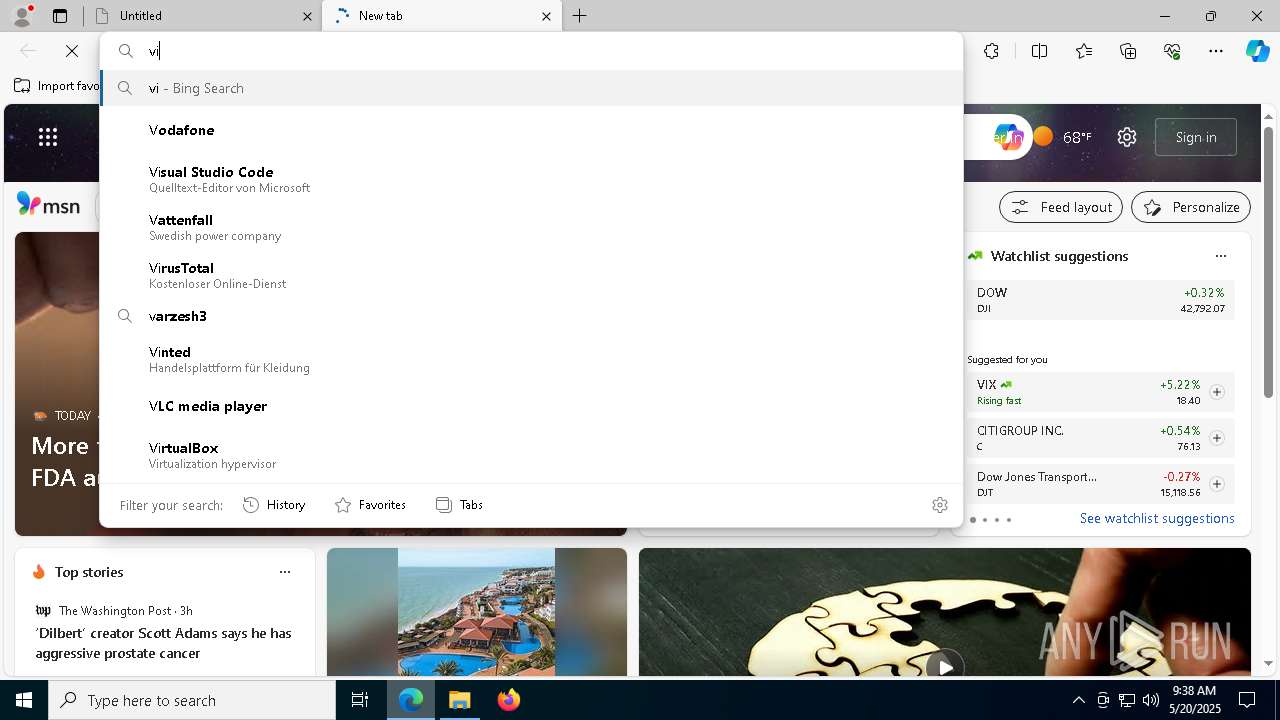The width and height of the screenshot is (1280, 720).
Task: Open the DOW watchlist row
Action: [x=1101, y=300]
